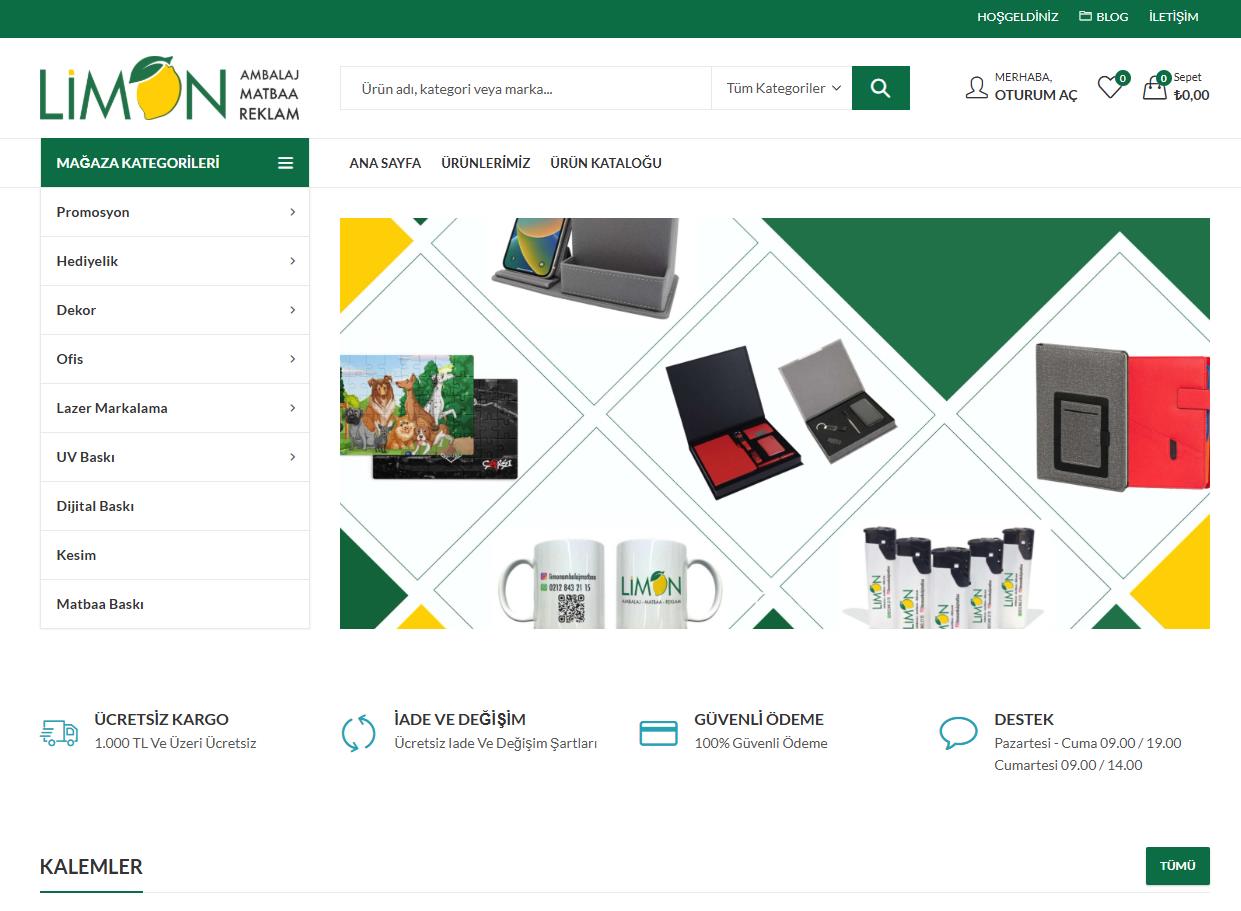Click Oturum Aç to sign in
This screenshot has height=911, width=1241.
click(x=1036, y=95)
